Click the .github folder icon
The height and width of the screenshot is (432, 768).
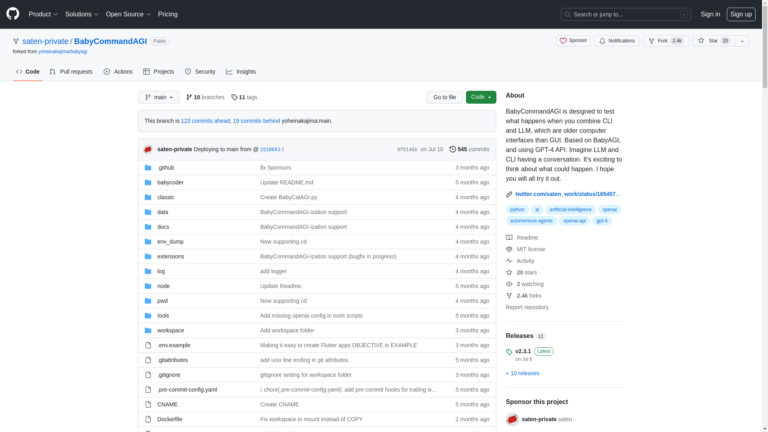tap(148, 167)
